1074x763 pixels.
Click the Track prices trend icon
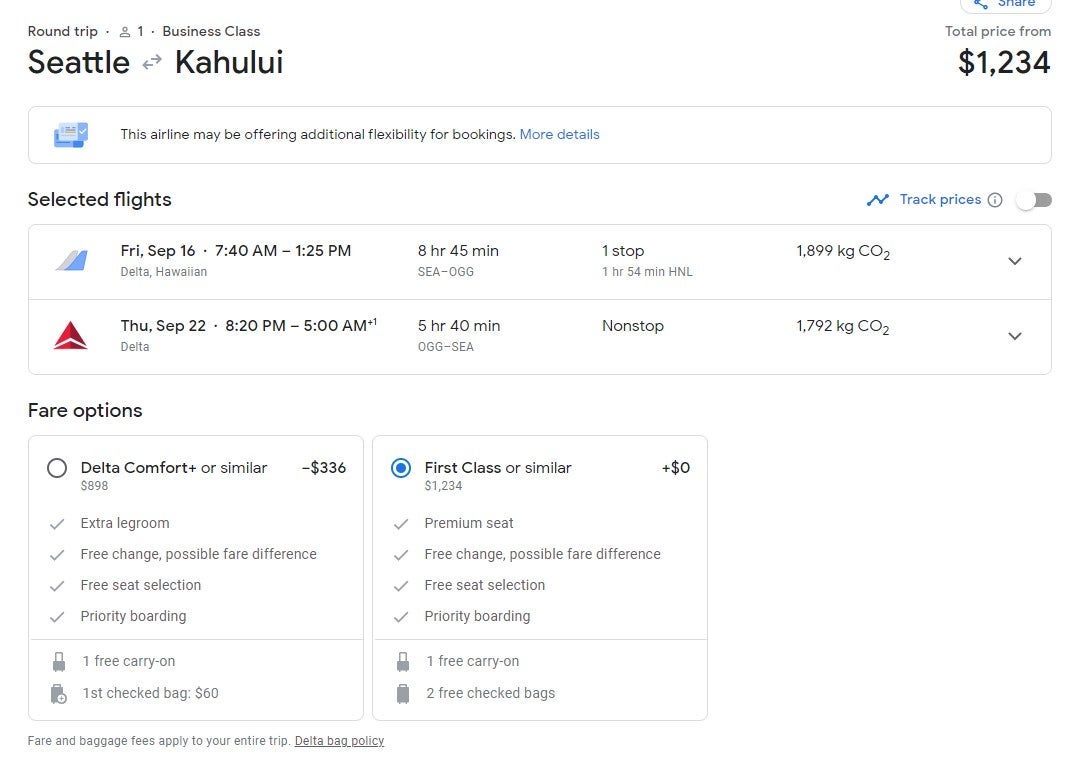[x=878, y=200]
